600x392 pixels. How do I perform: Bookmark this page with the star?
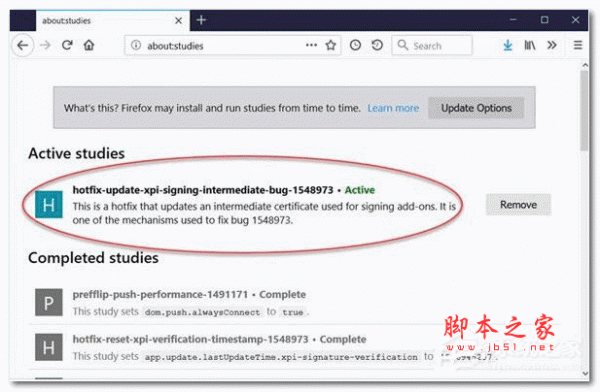coord(331,45)
